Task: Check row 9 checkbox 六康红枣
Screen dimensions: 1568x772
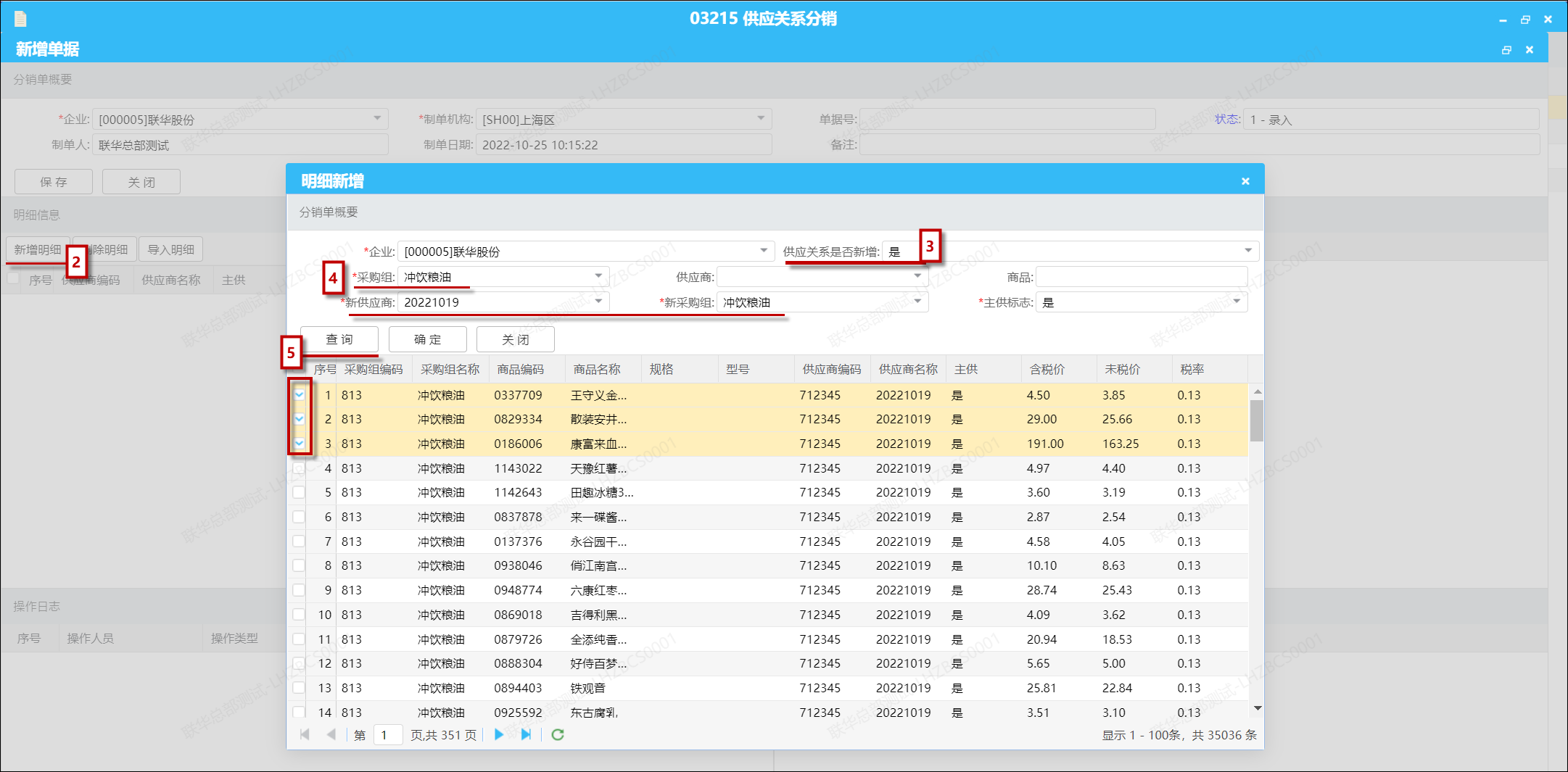Action: (299, 590)
